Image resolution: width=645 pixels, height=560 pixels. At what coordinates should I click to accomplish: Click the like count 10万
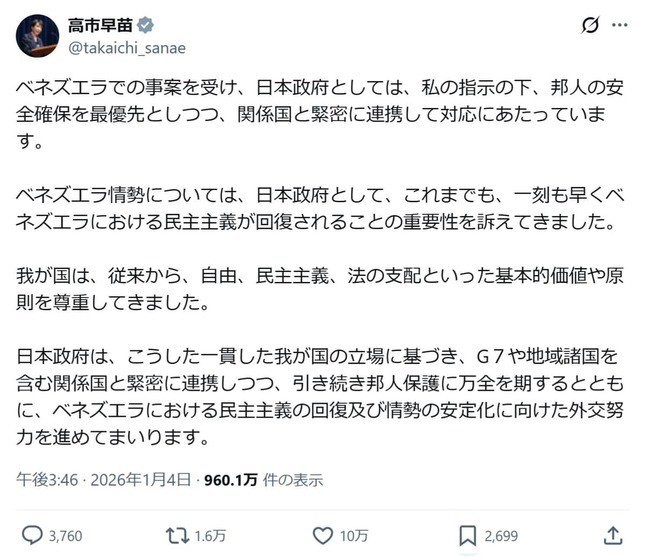pyautogui.click(x=354, y=535)
